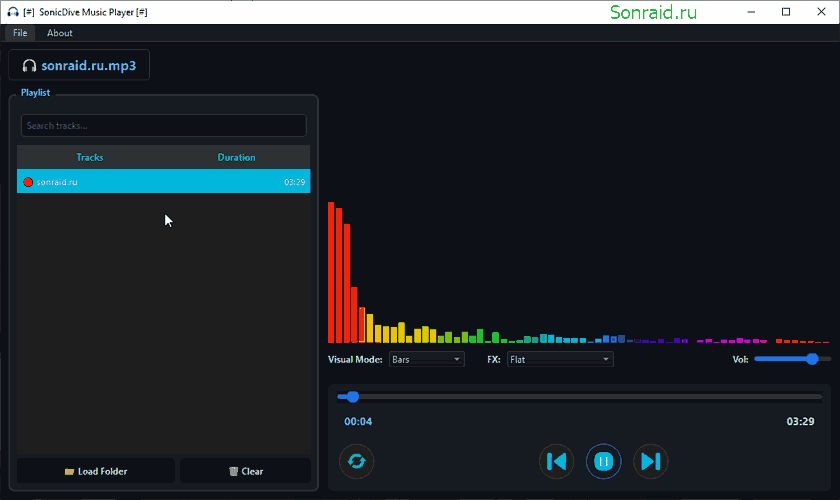Click the Tracks column header
This screenshot has height=500, width=840.
89,157
